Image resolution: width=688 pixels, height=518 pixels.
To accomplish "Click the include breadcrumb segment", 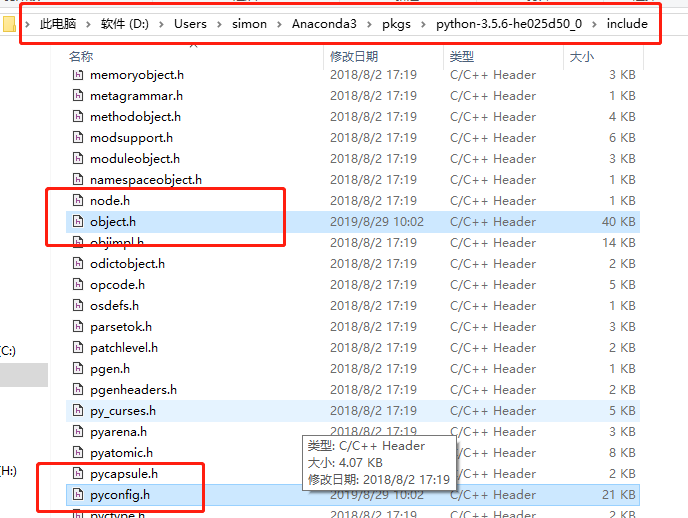I will point(627,24).
